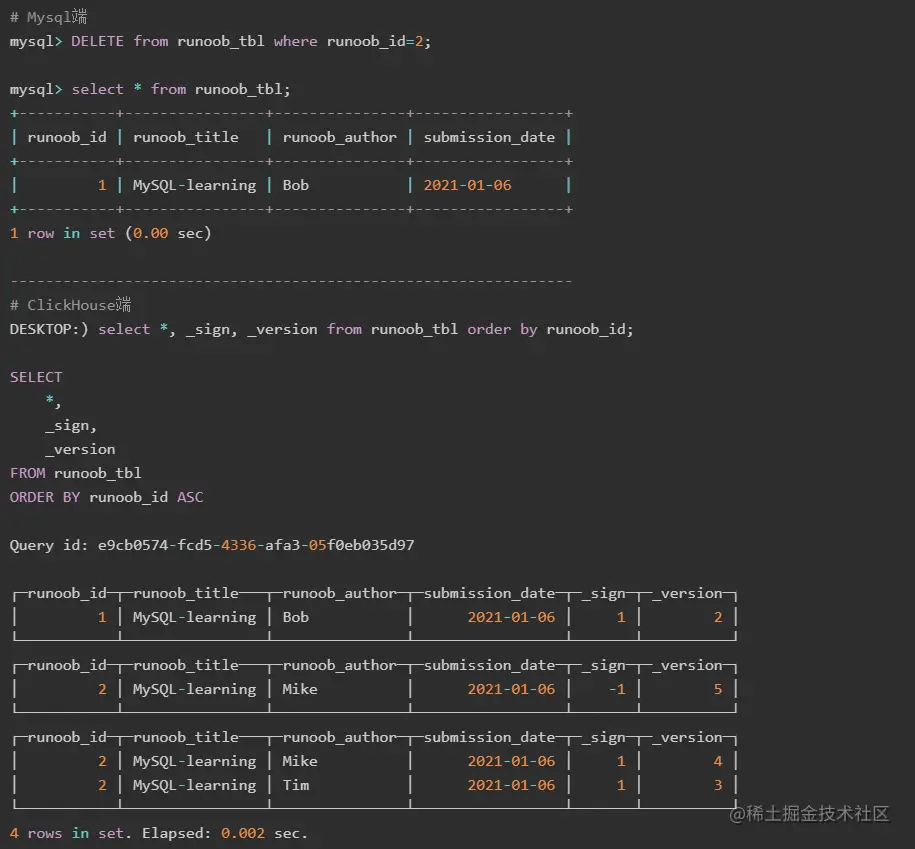Screen dimensions: 915x849
Task: Click the '# ClickHouse端' comment line
Action: pyautogui.click(x=71, y=305)
